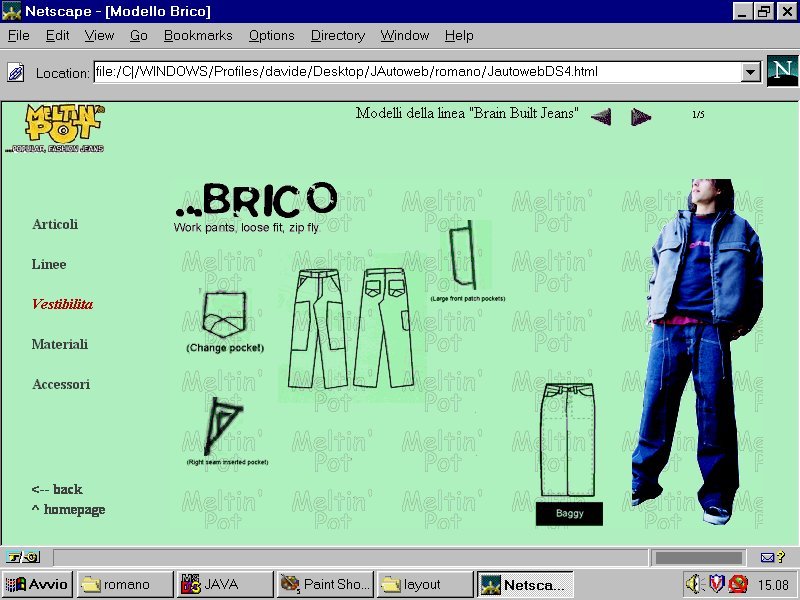Click into the Location URL field
Image resolution: width=800 pixels, height=600 pixels.
(x=415, y=72)
